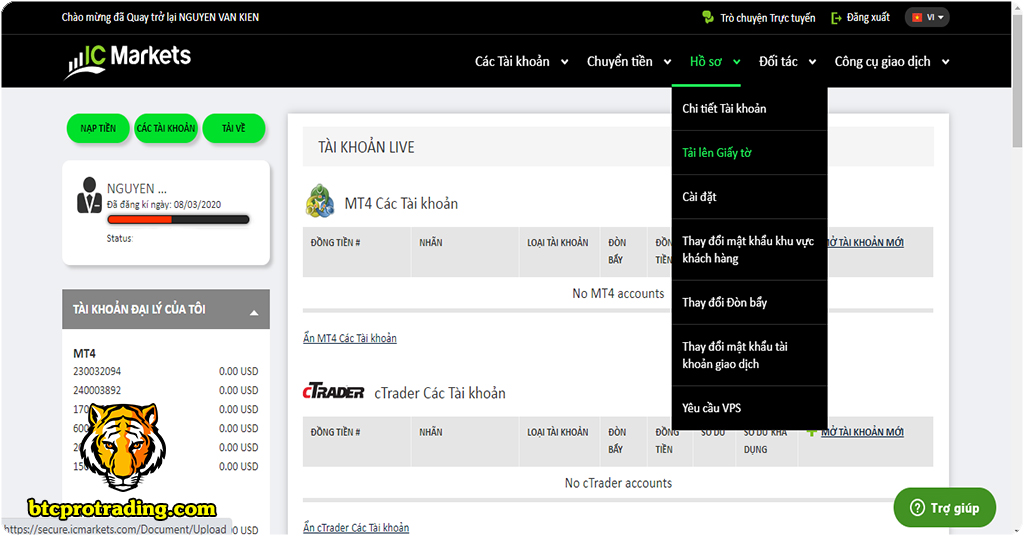The image size is (1024, 536).
Task: Open the VI language selector dropdown
Action: point(927,17)
